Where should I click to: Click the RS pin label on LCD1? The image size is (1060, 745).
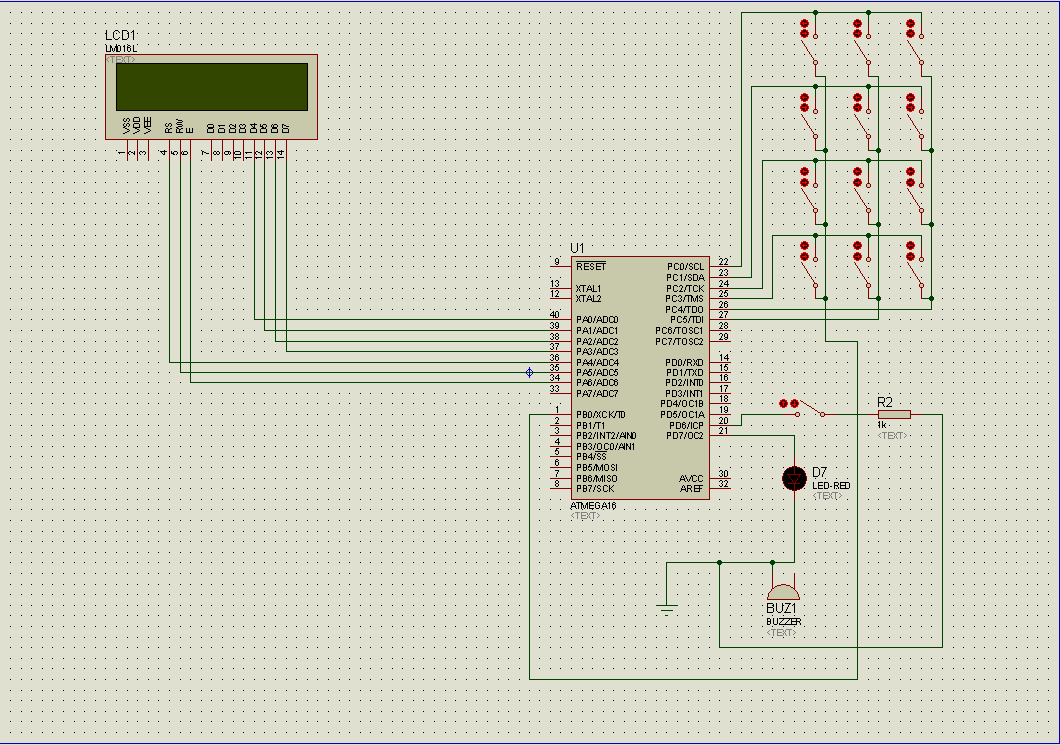point(168,127)
